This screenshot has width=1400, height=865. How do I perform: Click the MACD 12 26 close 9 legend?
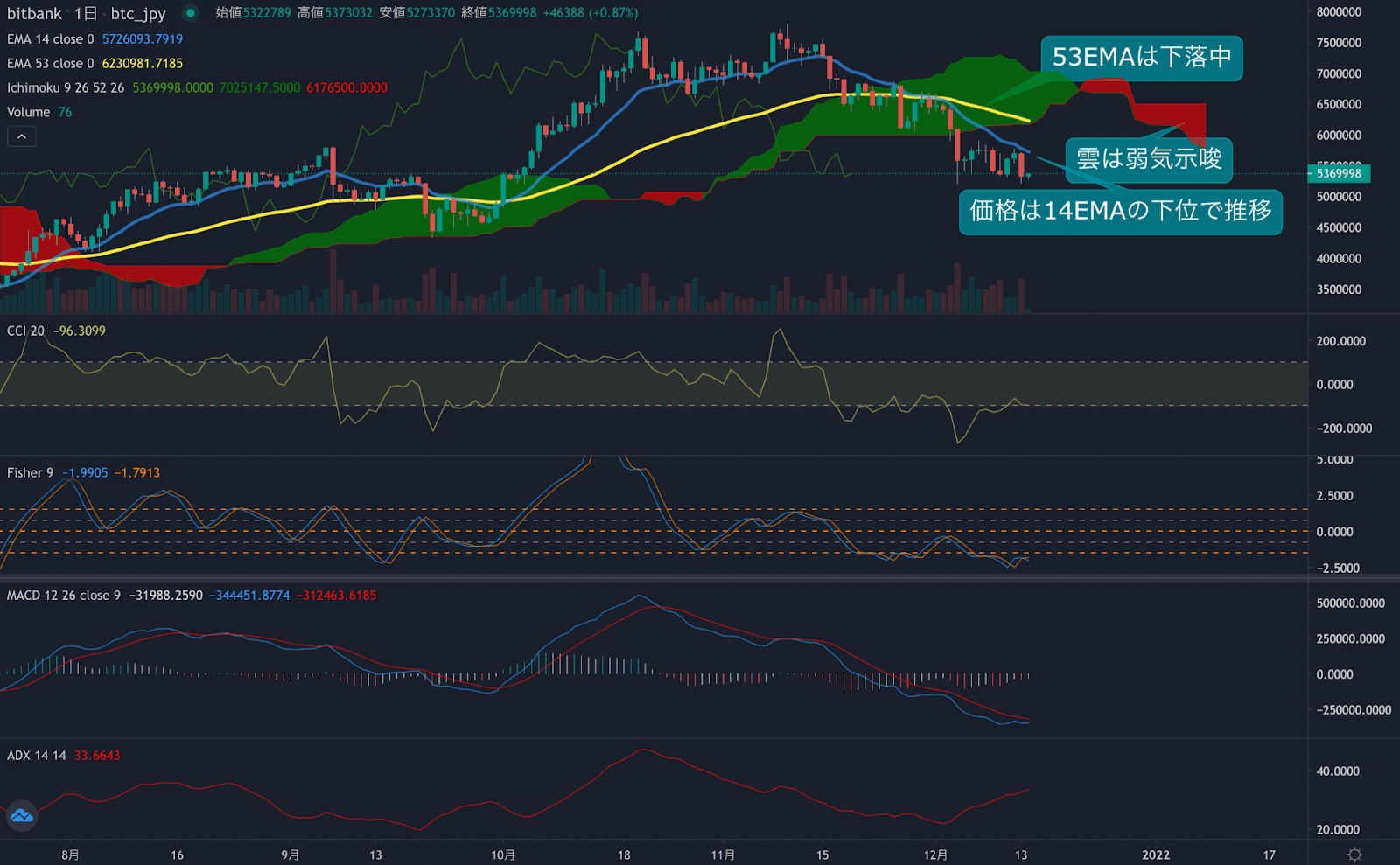click(64, 596)
